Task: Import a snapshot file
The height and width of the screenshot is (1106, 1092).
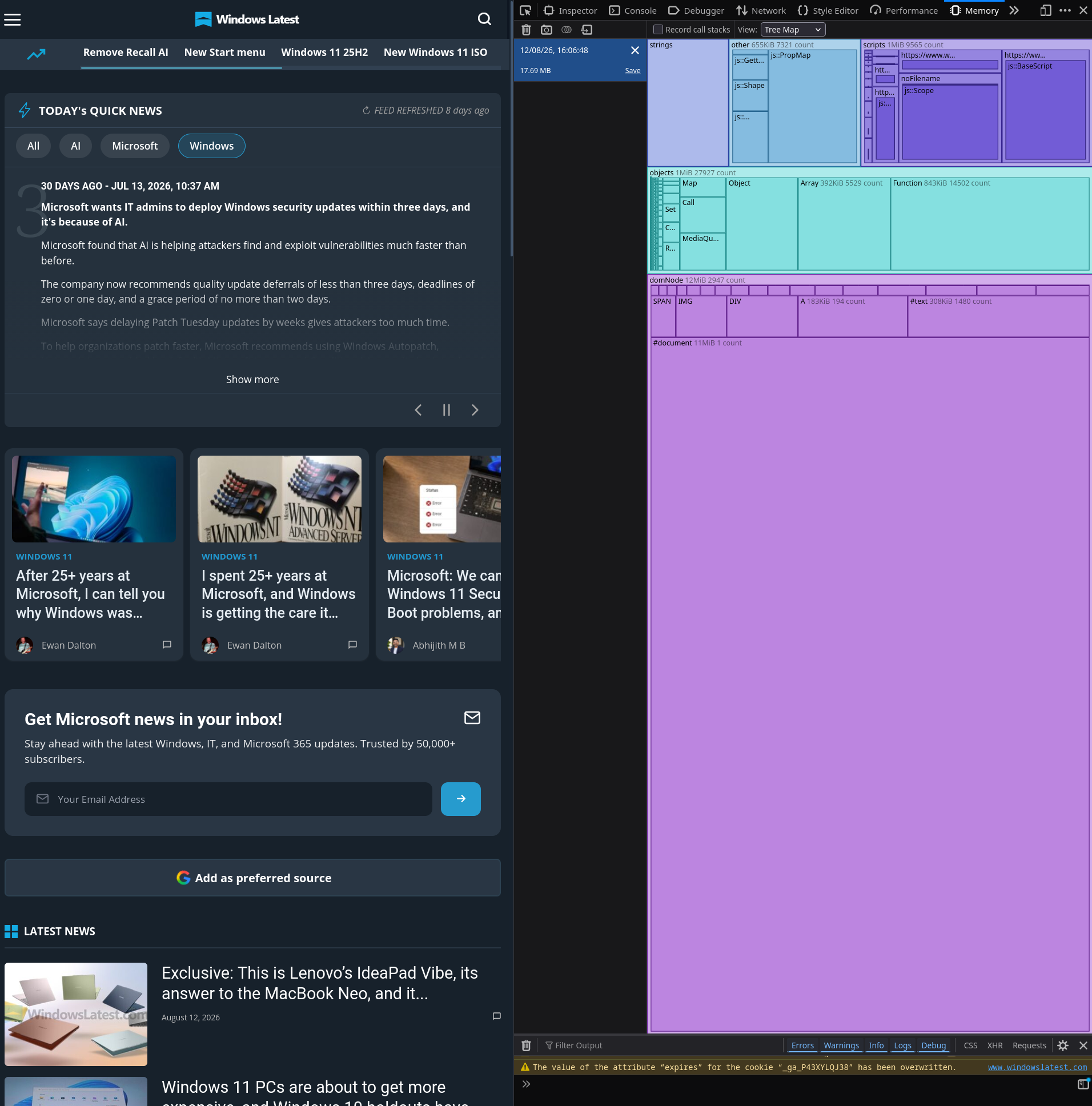Action: click(587, 30)
